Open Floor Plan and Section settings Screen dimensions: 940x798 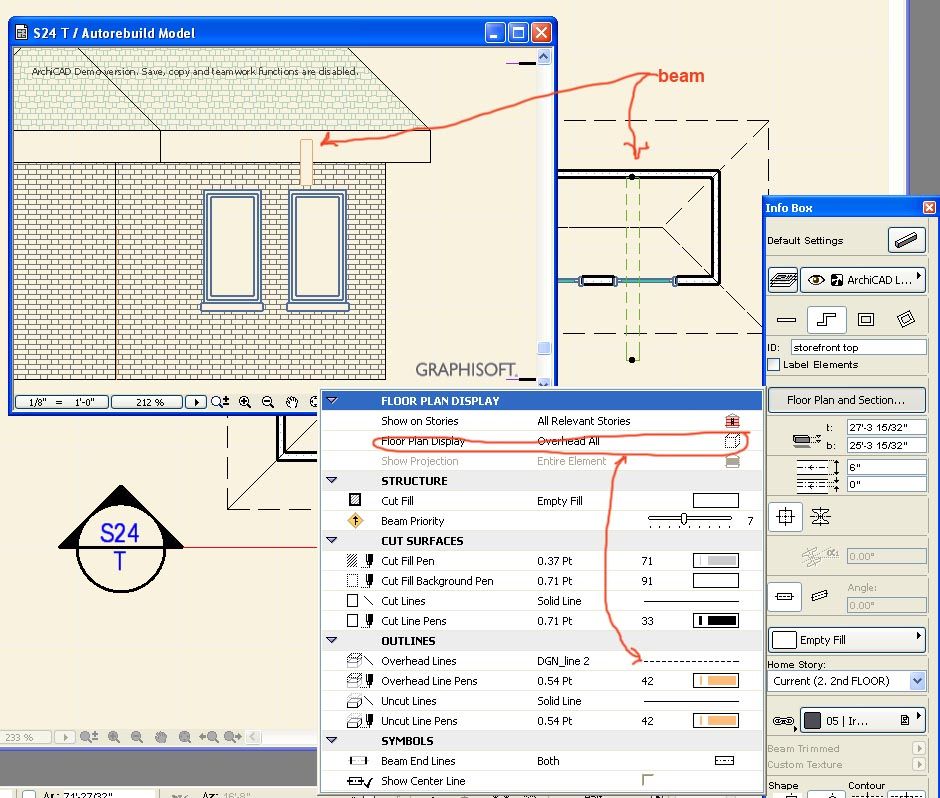coord(848,399)
